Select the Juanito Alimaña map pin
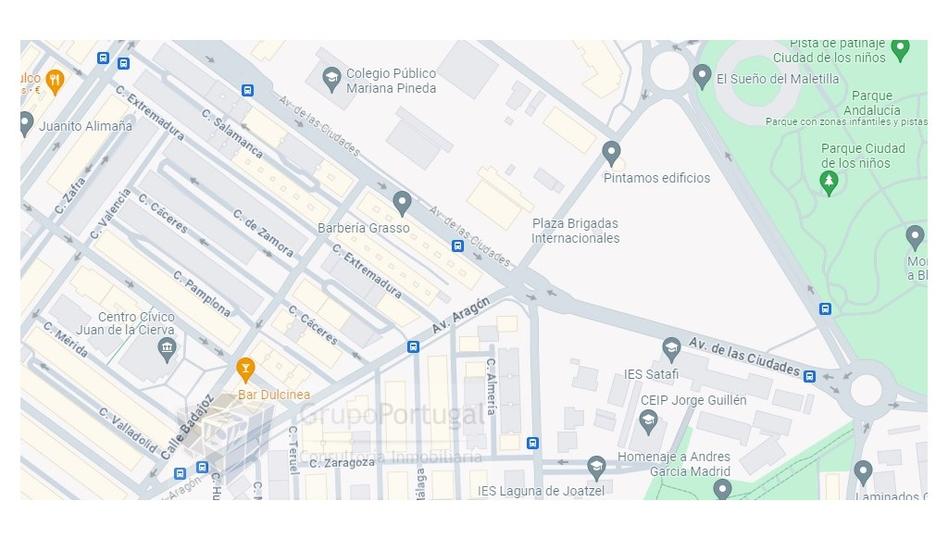Screen dimensions: 948x542 pyautogui.click(x=25, y=124)
